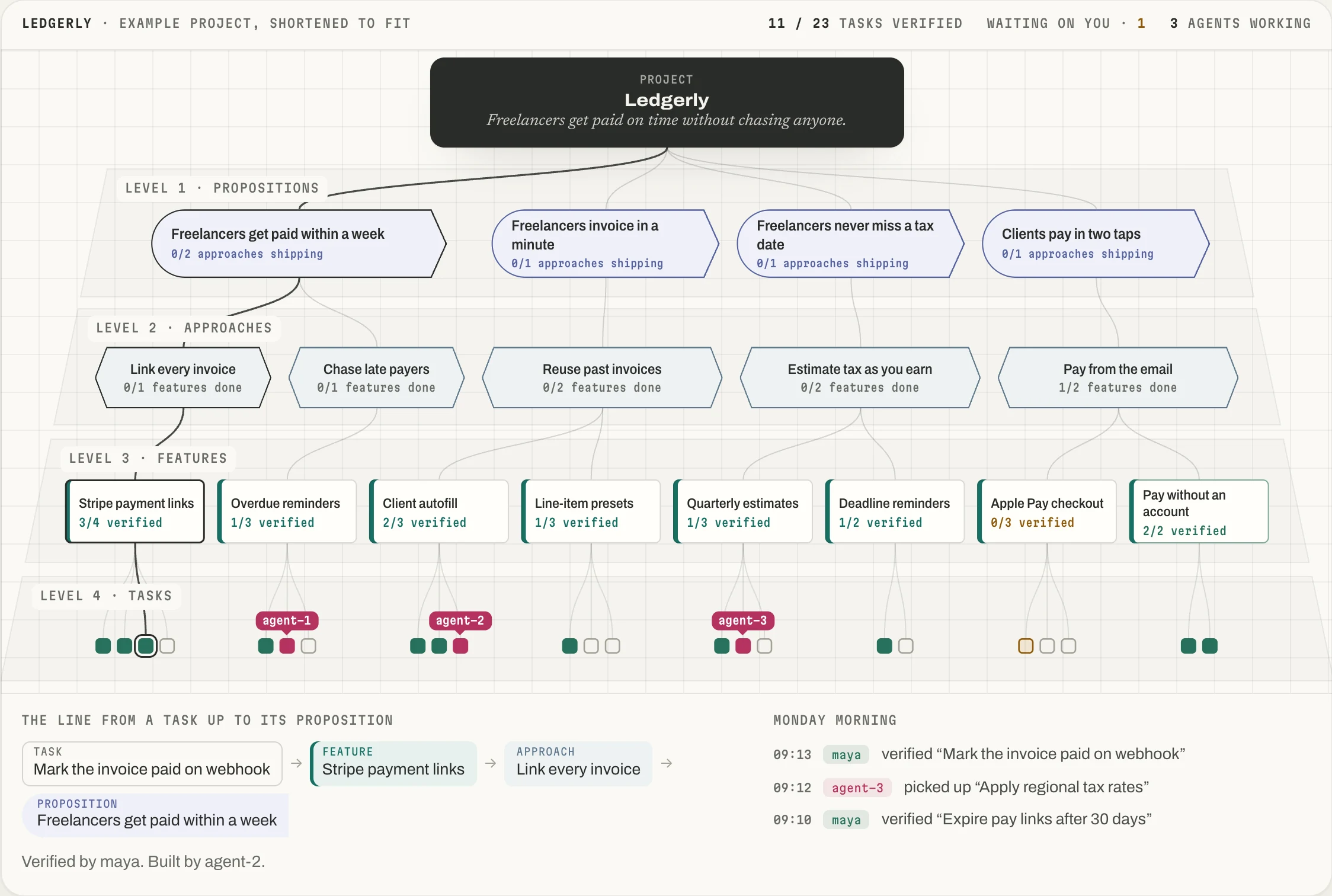1332x896 pixels.
Task: Click the maya tag on the 09:13 log entry
Action: tap(846, 754)
